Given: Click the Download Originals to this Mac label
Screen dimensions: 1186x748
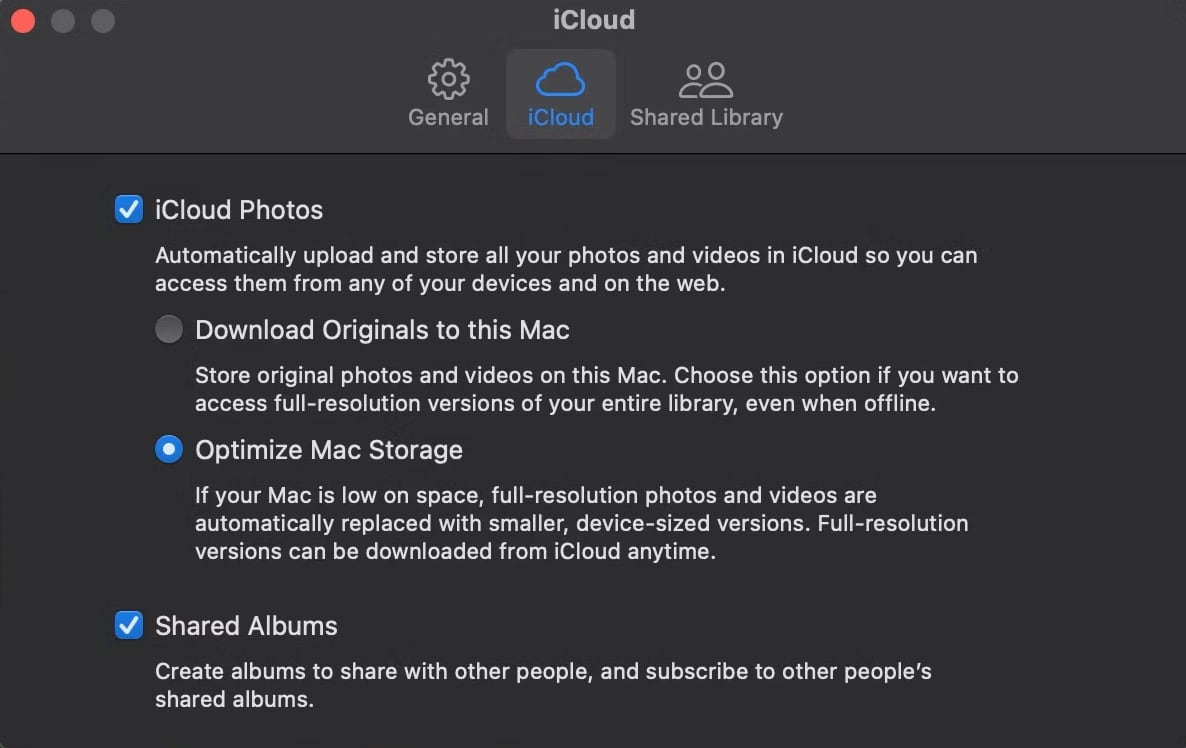Looking at the screenshot, I should coord(382,330).
